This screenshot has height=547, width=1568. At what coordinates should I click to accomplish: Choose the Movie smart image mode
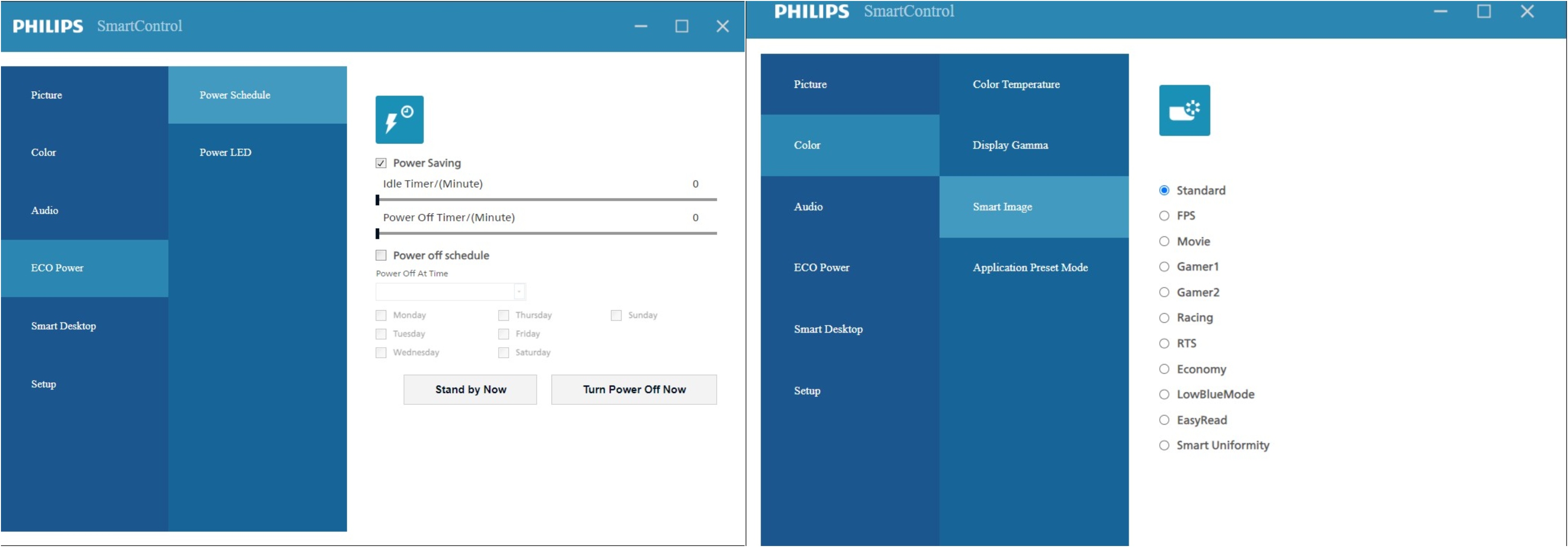tap(1164, 242)
